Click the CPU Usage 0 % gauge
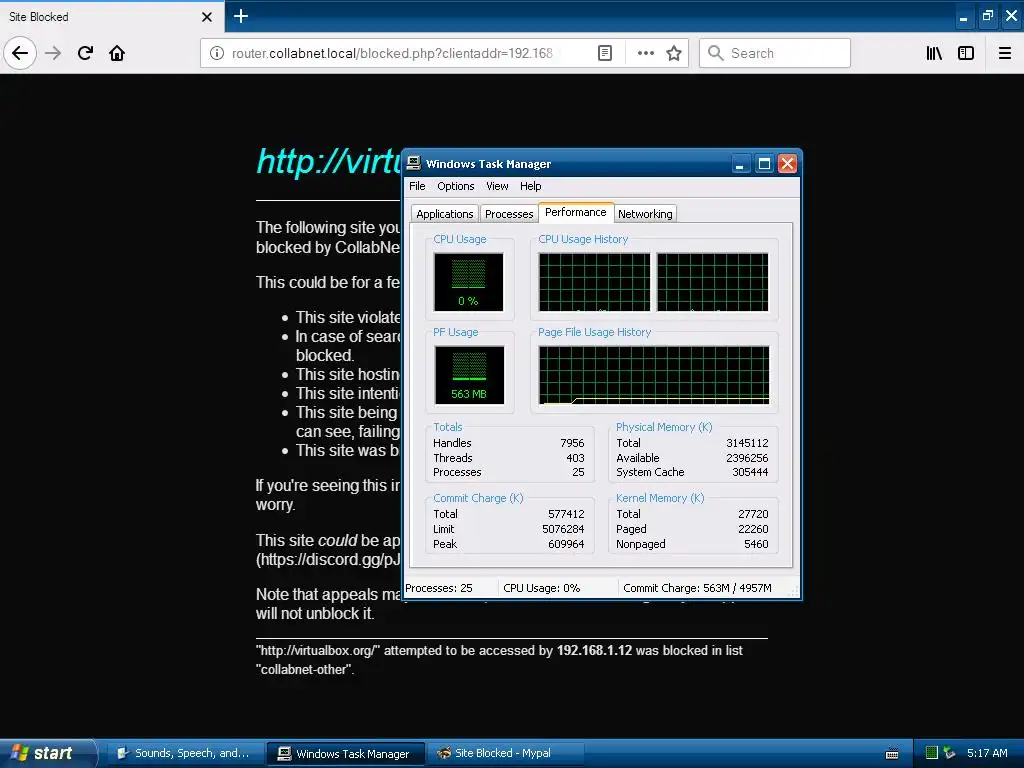 point(468,282)
